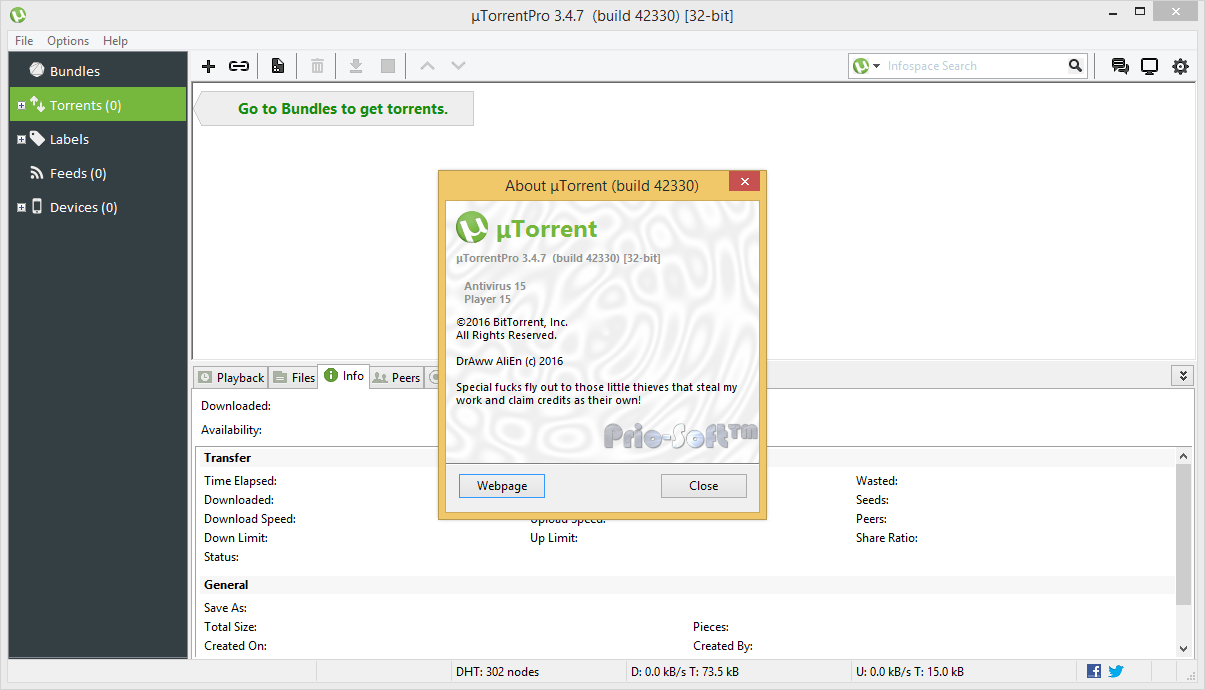Click Go to Bundles to get torrents banner
Image resolution: width=1205 pixels, height=690 pixels.
pos(335,109)
